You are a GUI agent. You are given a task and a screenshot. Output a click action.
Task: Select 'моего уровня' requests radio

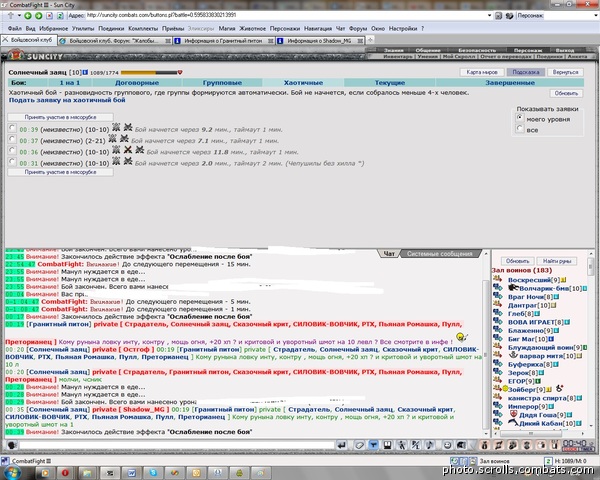coord(519,118)
